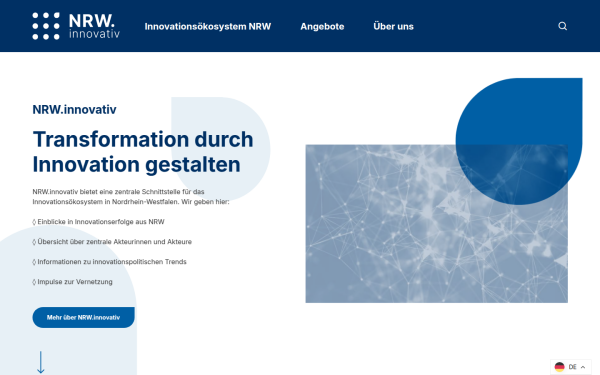600x375 pixels.
Task: Expand the DE language selector chevron
Action: pos(583,367)
